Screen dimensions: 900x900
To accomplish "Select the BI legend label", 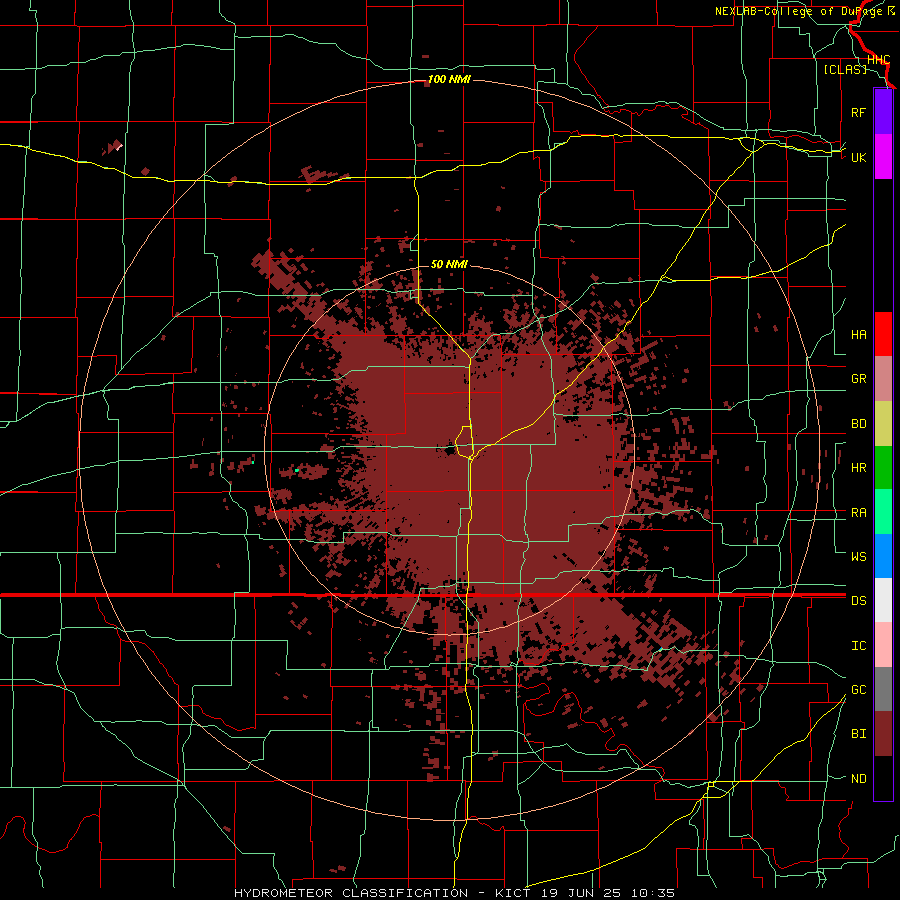I will pyautogui.click(x=858, y=734).
